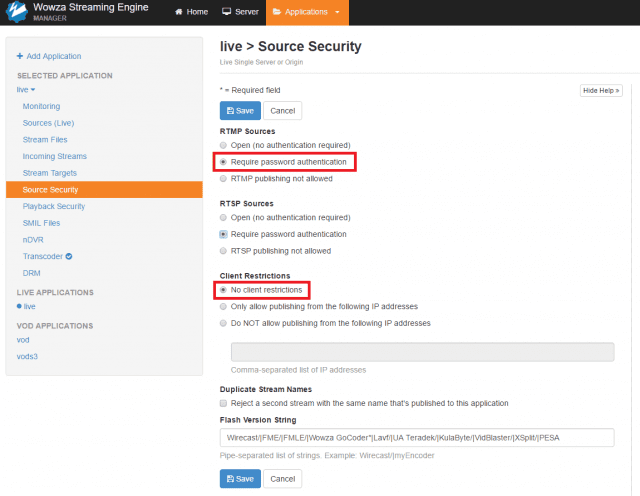
Task: Click the bottom Cancel button
Action: tap(282, 479)
